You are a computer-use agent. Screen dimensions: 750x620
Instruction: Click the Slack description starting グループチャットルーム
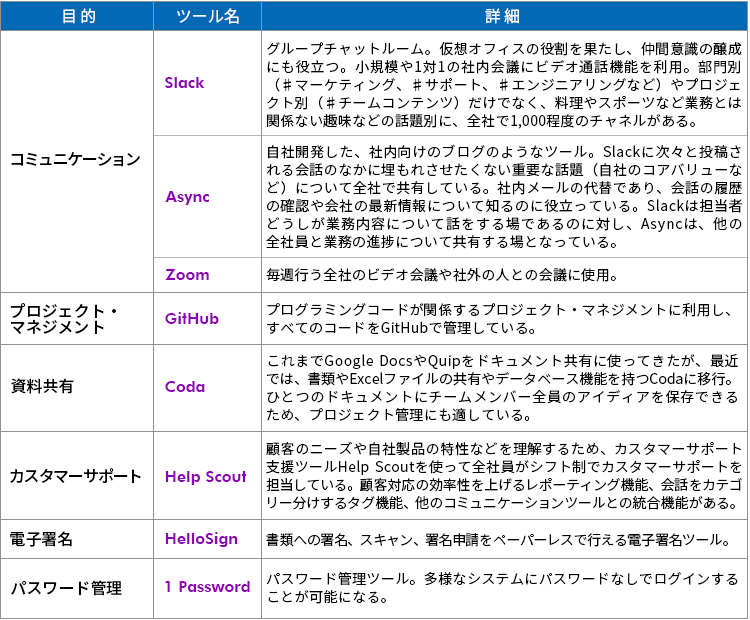click(504, 84)
